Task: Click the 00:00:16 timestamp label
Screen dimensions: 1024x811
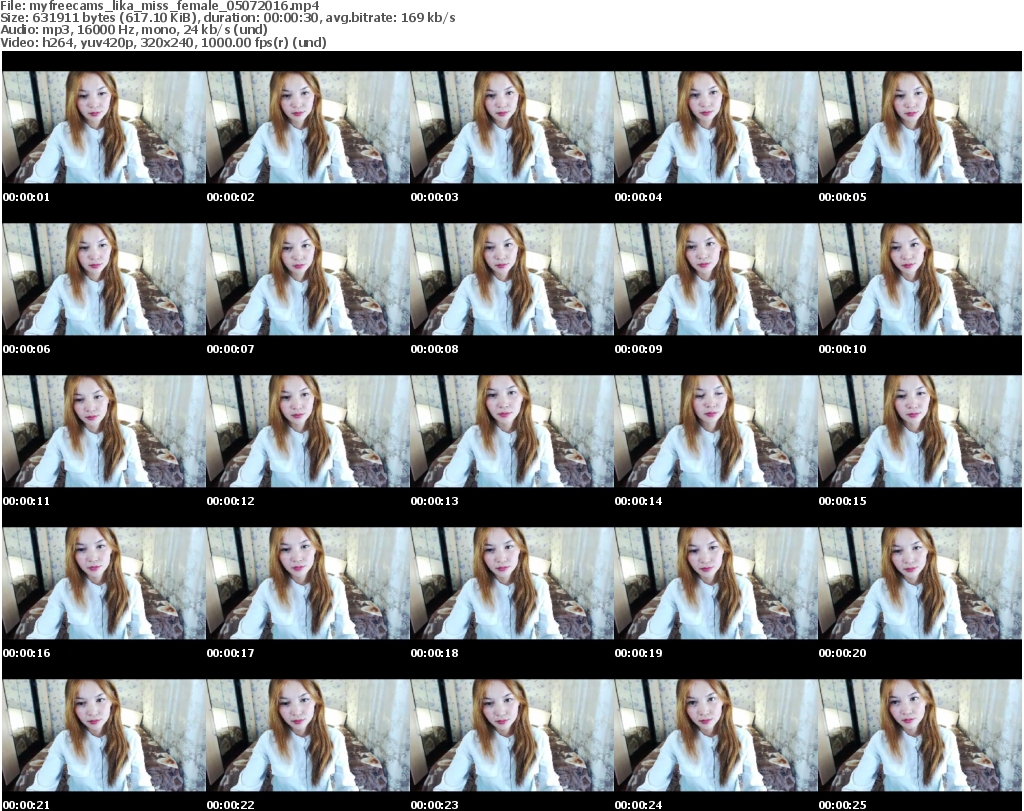Action: pos(26,653)
